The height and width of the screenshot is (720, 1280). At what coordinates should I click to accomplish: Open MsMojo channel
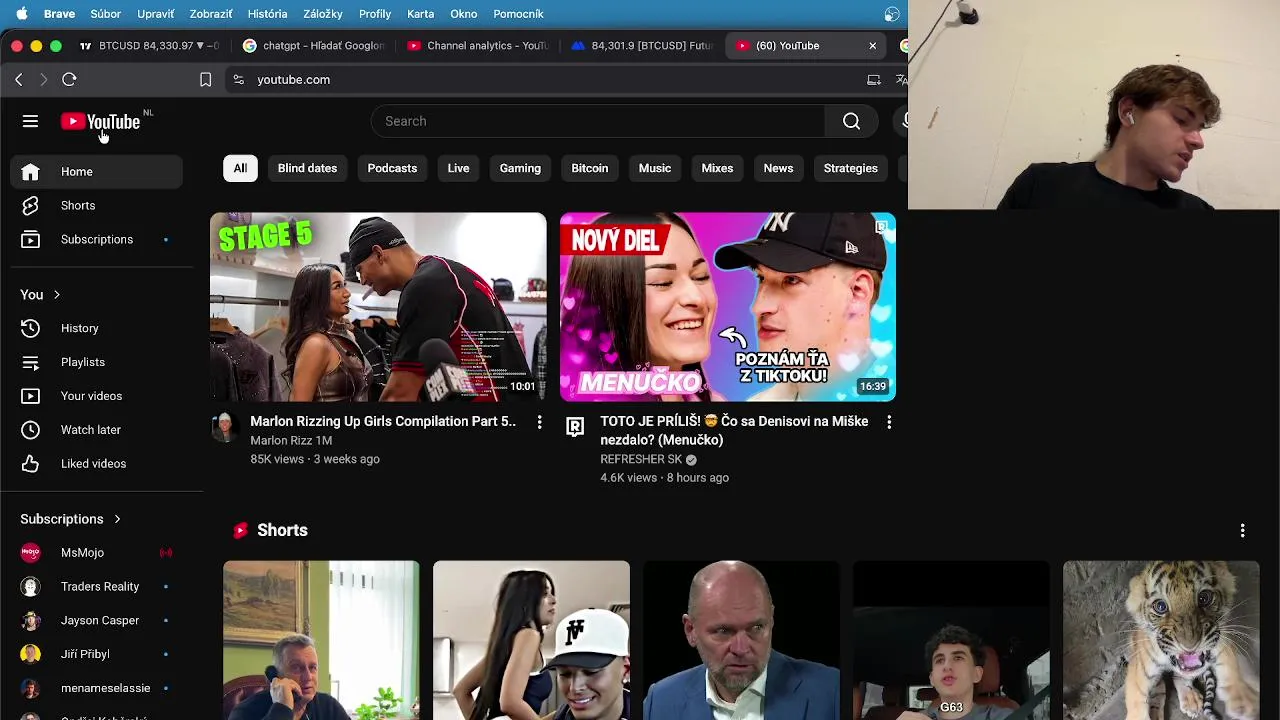(x=96, y=553)
